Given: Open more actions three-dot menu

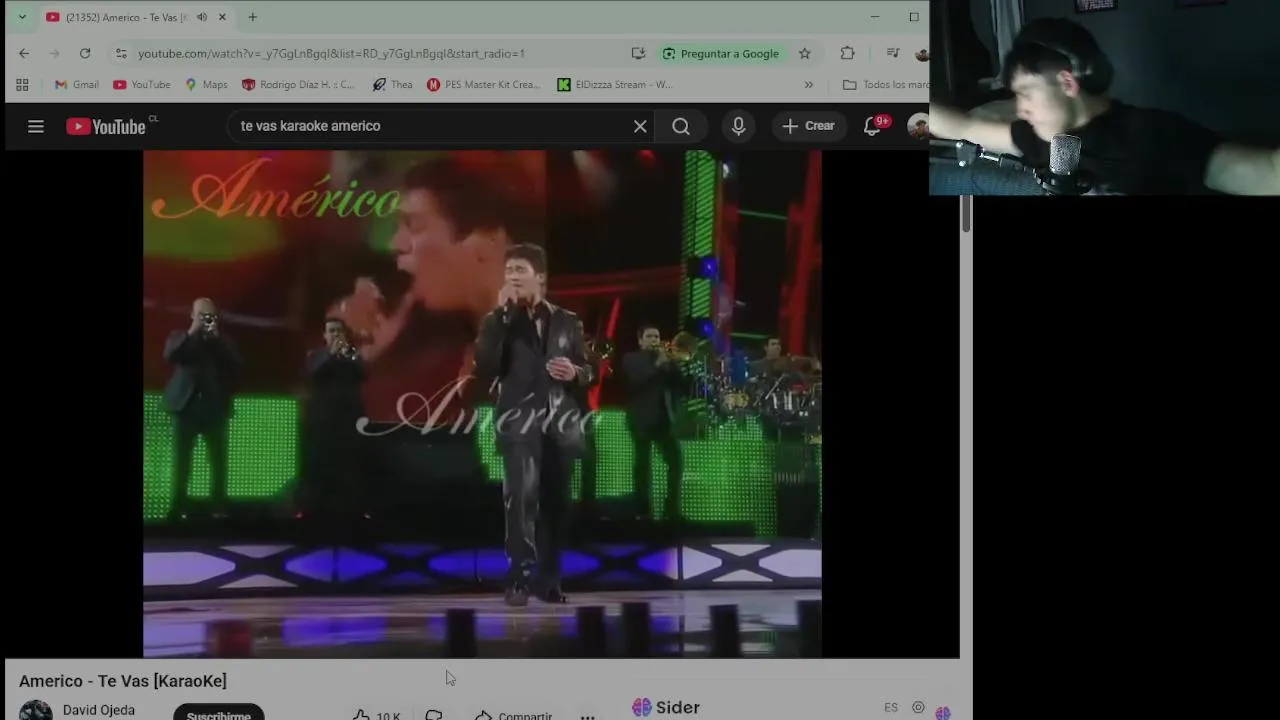Looking at the screenshot, I should [588, 715].
